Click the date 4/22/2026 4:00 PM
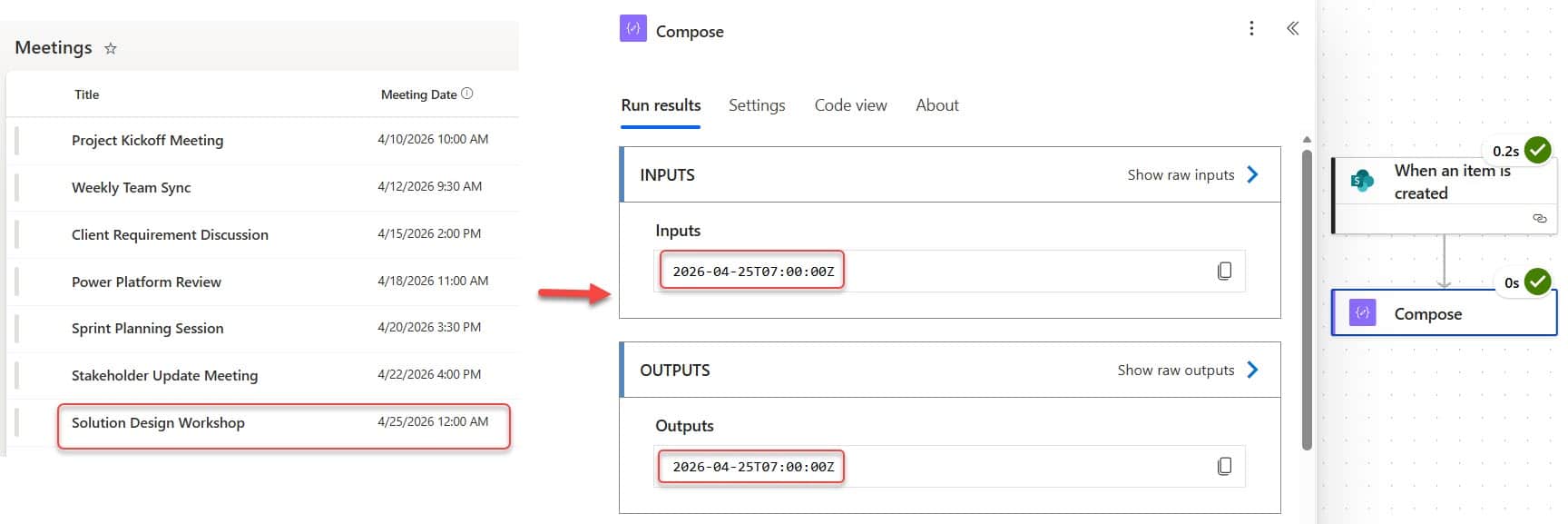This screenshot has width=1568, height=524. [429, 374]
